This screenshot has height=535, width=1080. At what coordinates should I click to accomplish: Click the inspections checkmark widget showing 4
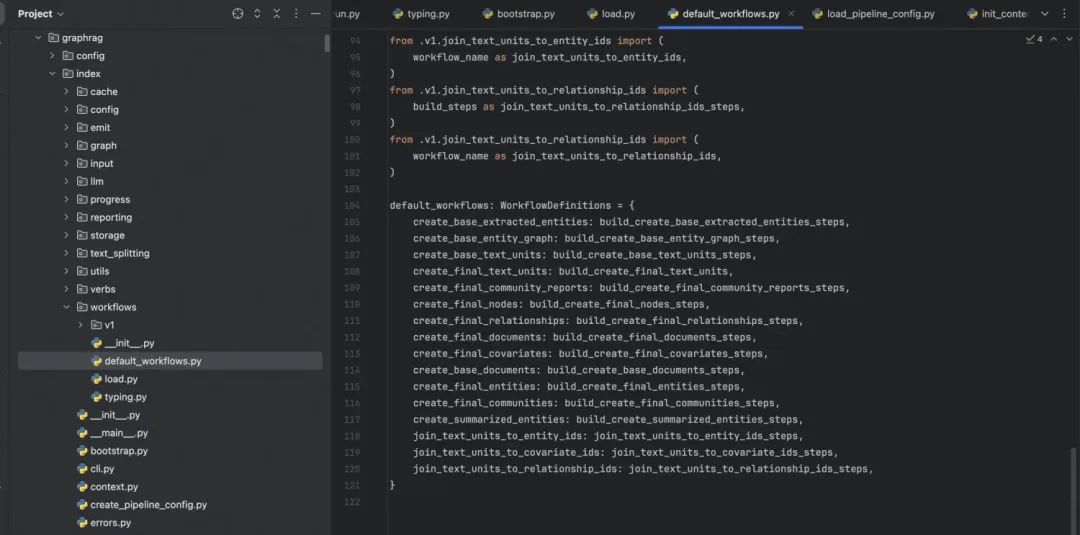pyautogui.click(x=1034, y=40)
